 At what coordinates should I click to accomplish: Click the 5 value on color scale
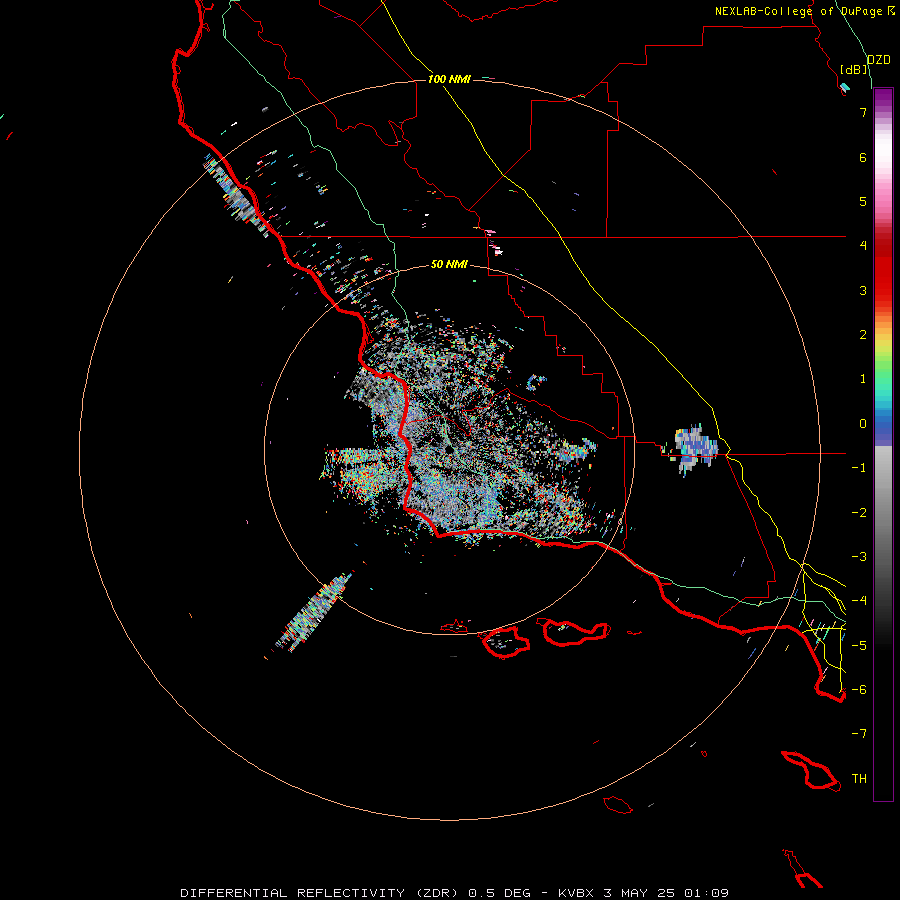point(863,201)
